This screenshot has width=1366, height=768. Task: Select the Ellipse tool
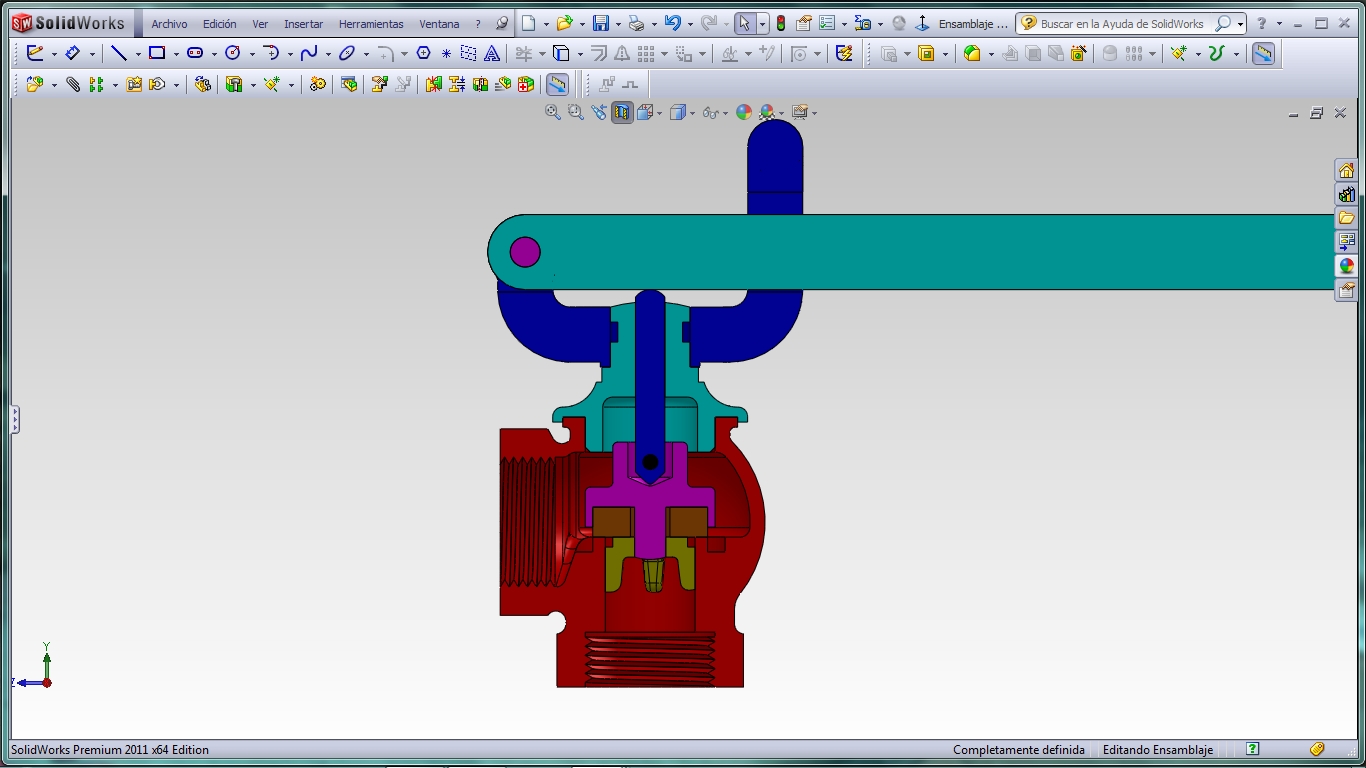[347, 53]
